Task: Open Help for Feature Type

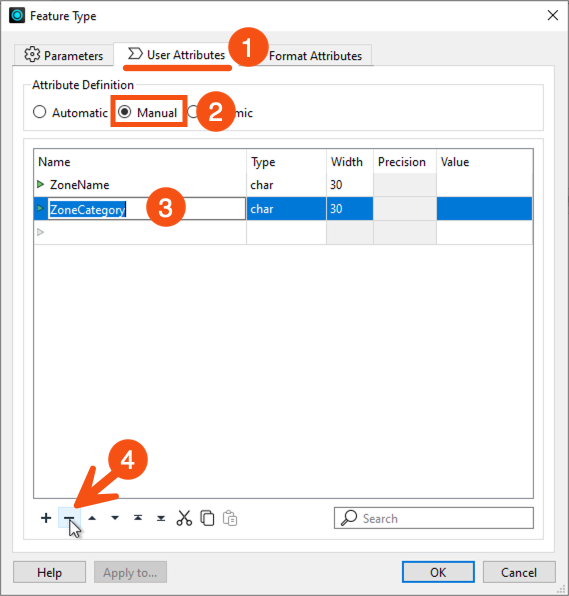Action: point(49,572)
